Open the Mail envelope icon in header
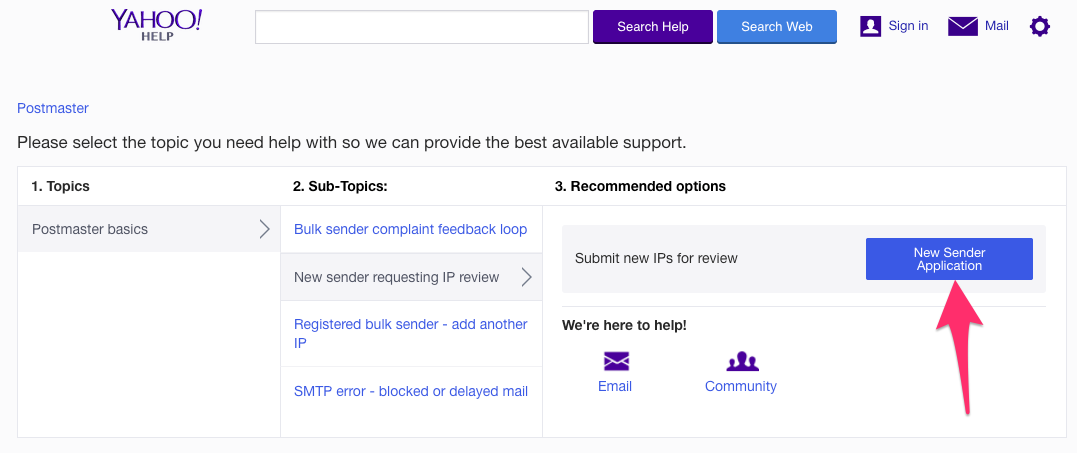Image resolution: width=1077 pixels, height=453 pixels. (962, 26)
